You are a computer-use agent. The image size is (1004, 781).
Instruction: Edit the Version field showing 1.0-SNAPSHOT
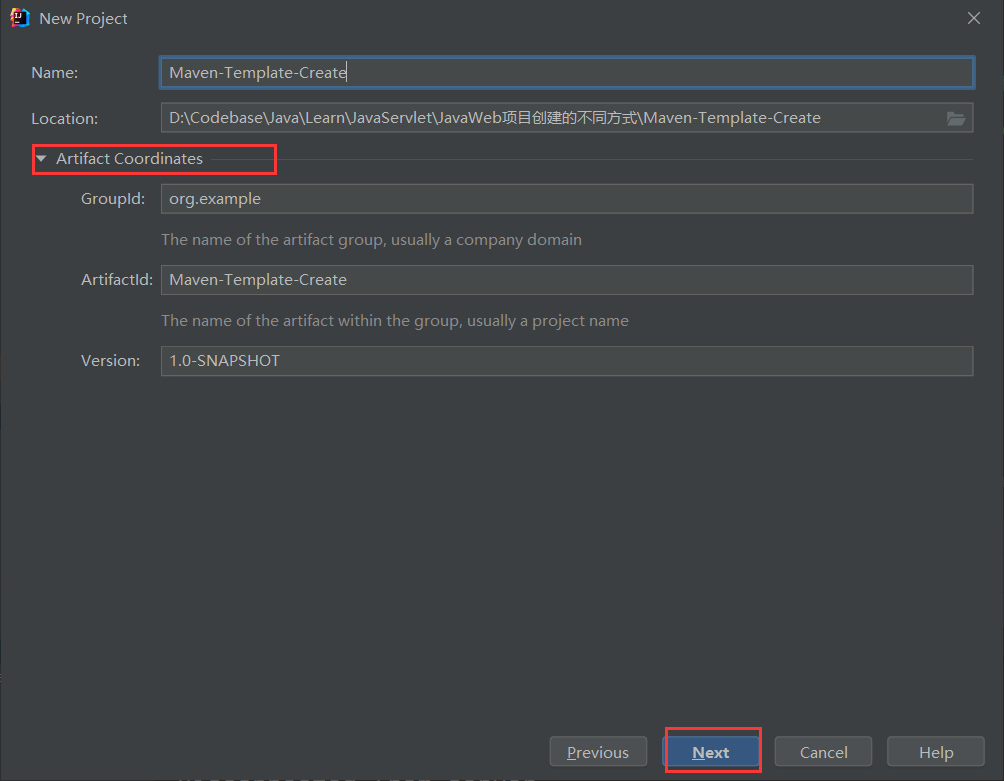click(x=566, y=361)
